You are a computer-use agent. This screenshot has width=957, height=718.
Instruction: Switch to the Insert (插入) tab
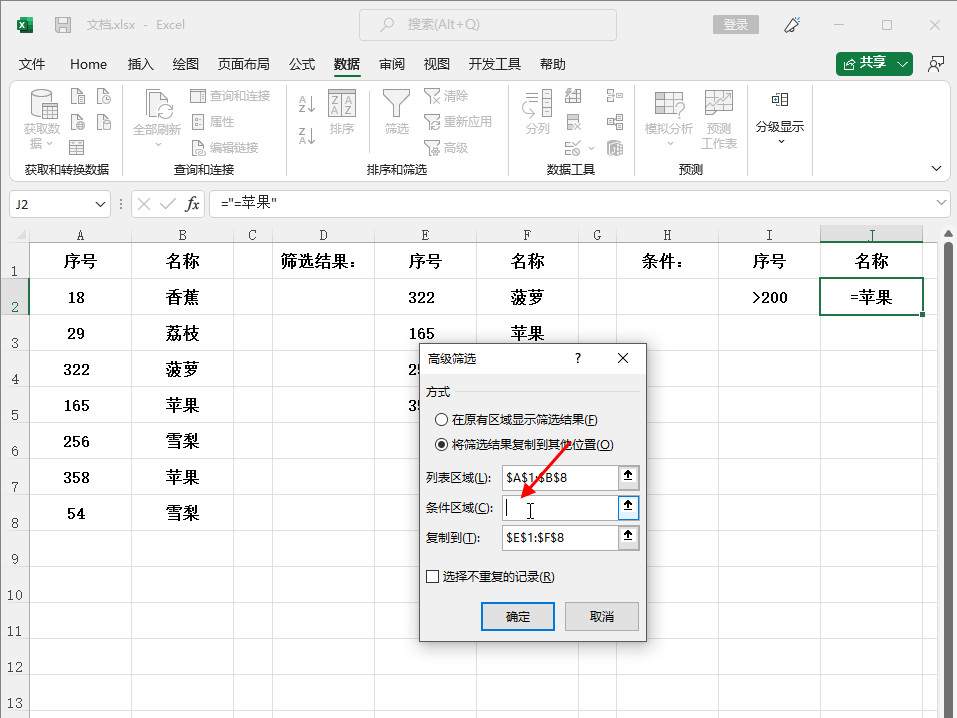(x=141, y=64)
